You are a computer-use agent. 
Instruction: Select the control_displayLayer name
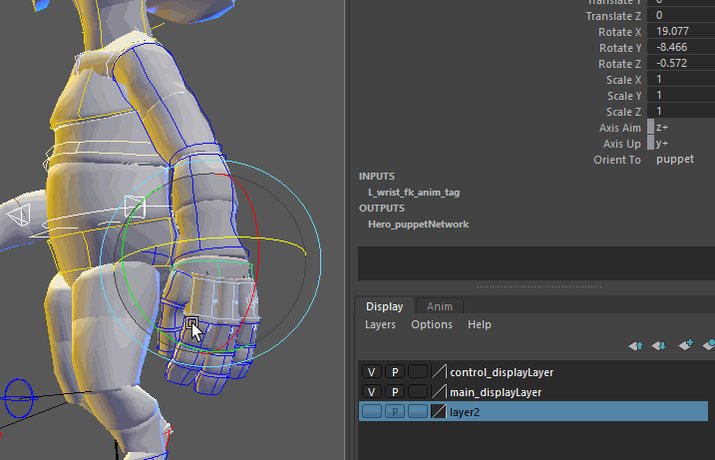[x=502, y=372]
